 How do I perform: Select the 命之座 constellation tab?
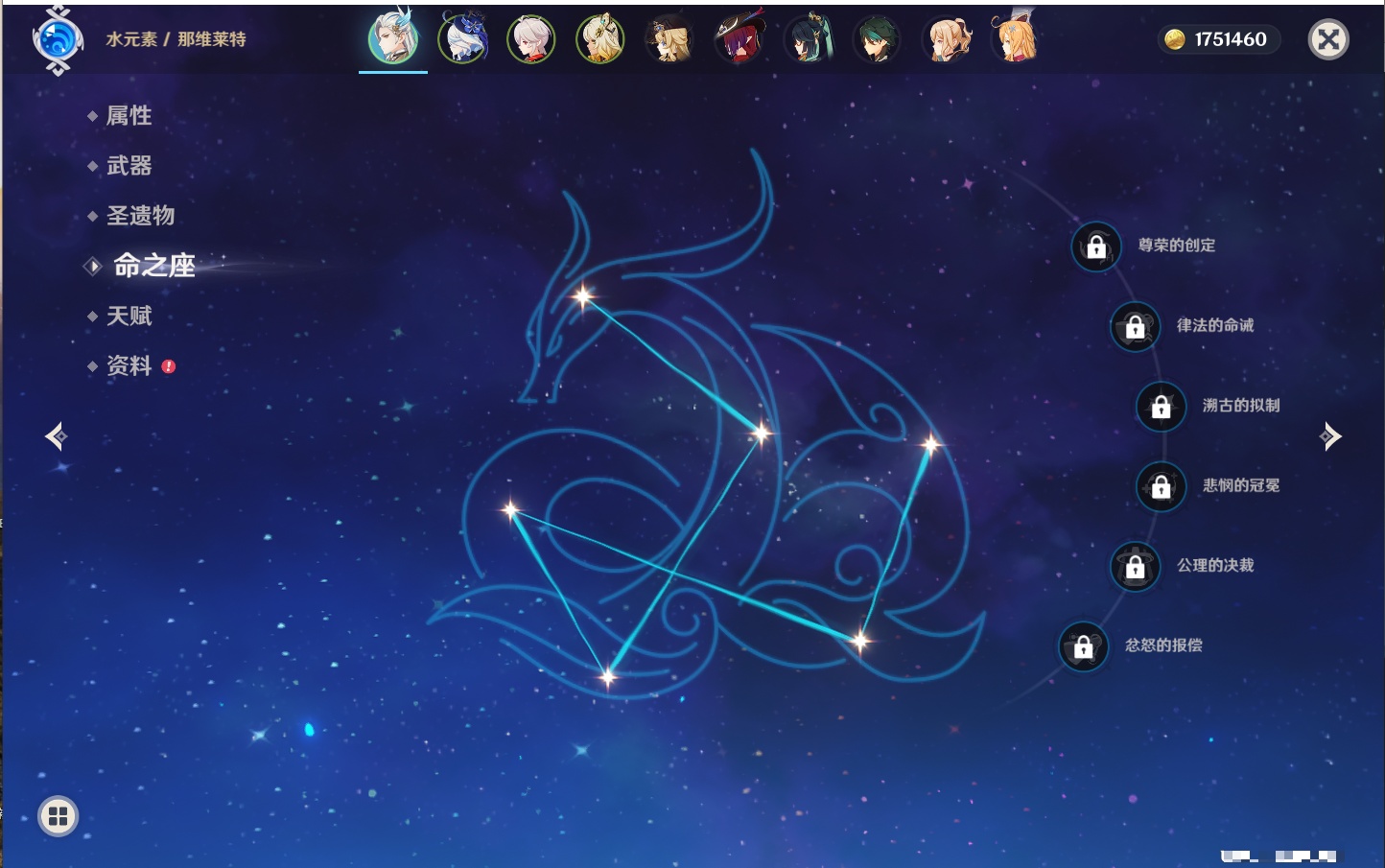pyautogui.click(x=153, y=266)
